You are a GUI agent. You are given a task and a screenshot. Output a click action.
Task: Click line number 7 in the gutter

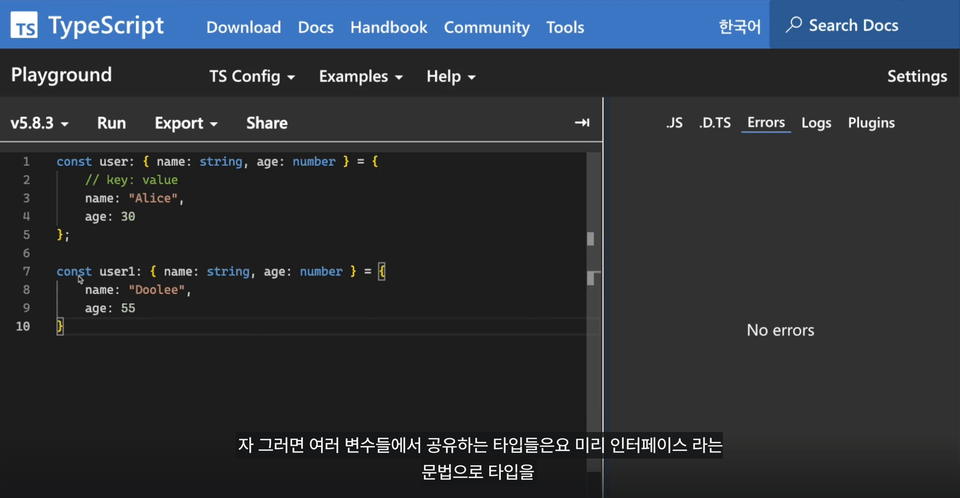[26, 271]
